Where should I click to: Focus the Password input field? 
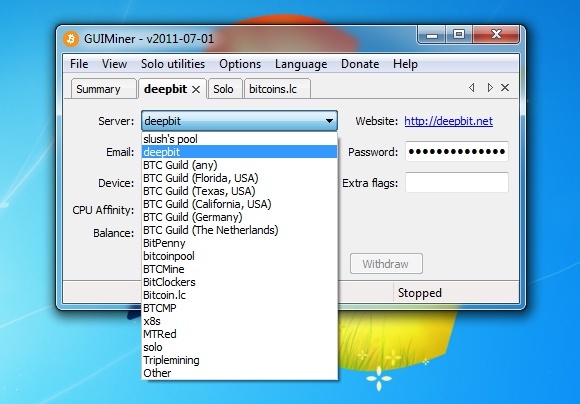pos(457,151)
